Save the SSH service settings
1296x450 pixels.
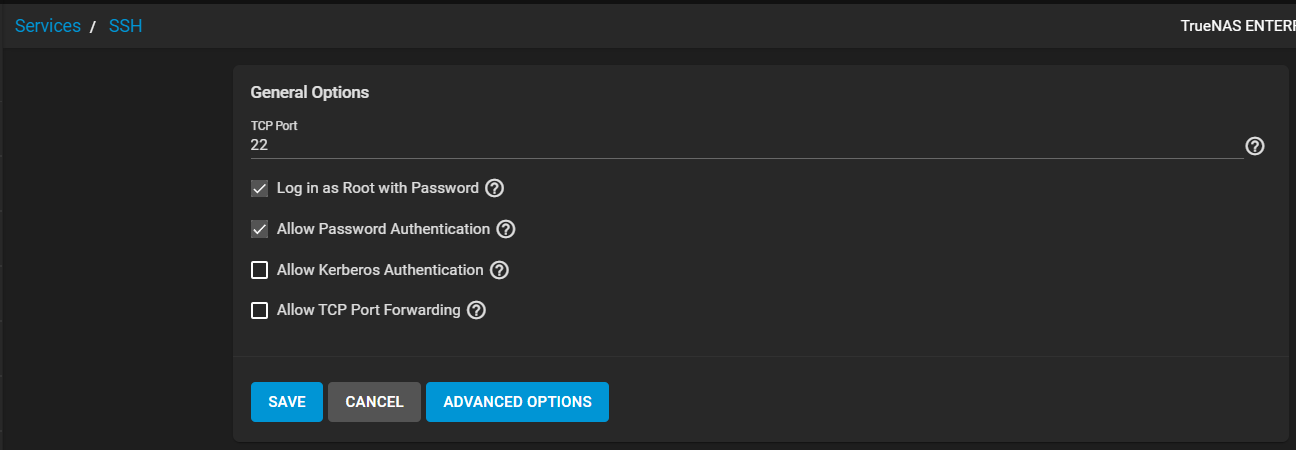[x=287, y=402]
